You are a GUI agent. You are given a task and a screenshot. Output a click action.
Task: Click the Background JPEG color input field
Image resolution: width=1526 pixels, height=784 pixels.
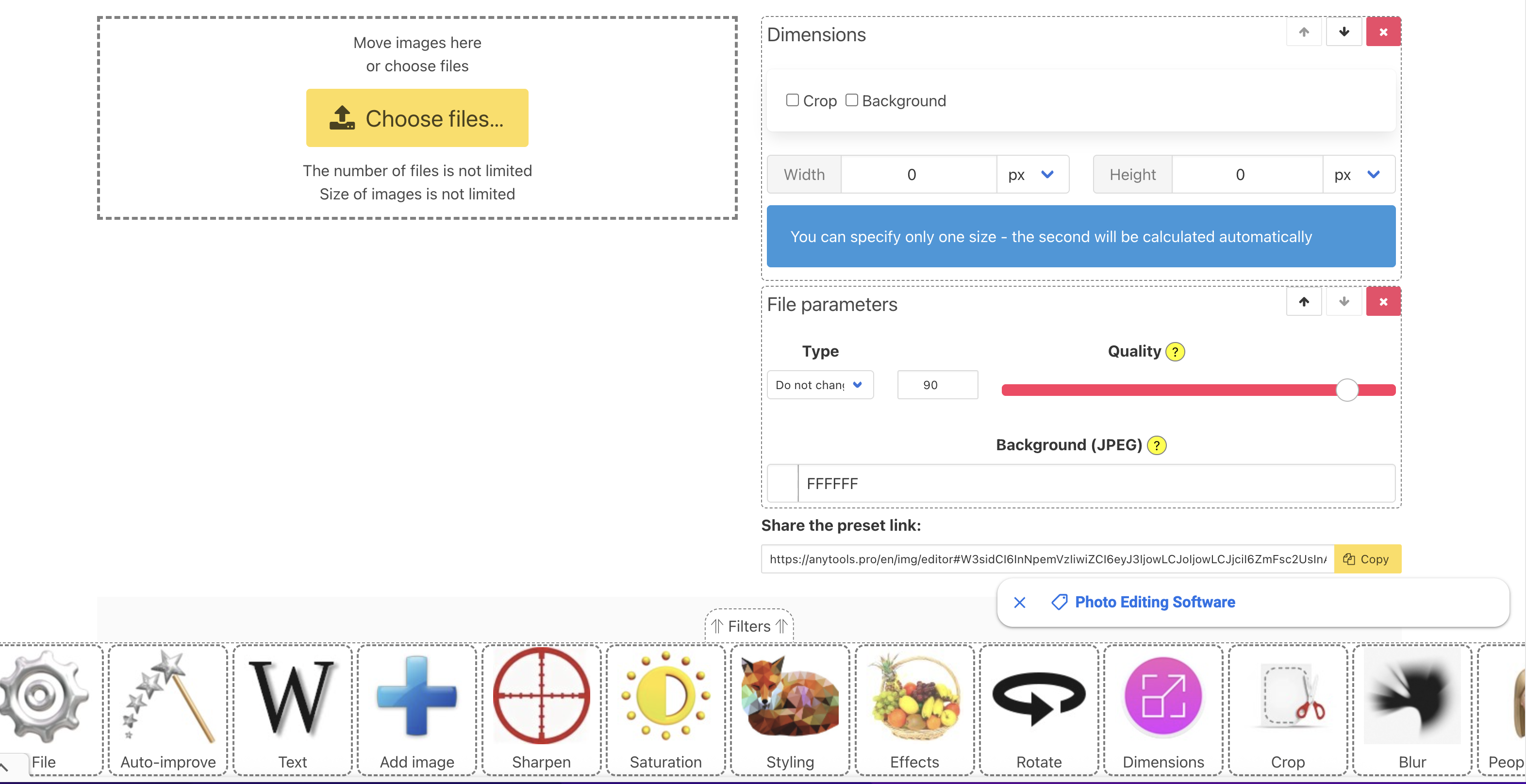coord(1096,484)
